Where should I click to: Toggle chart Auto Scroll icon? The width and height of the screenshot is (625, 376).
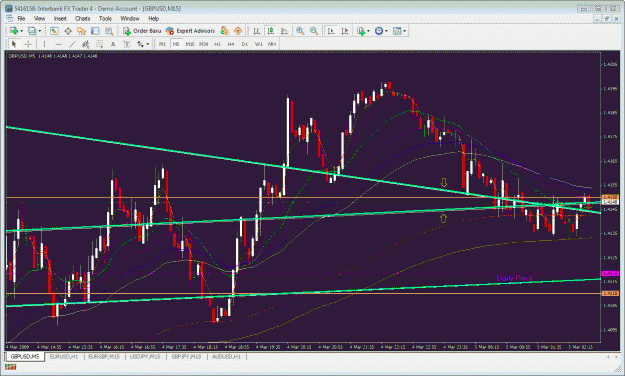click(x=331, y=31)
